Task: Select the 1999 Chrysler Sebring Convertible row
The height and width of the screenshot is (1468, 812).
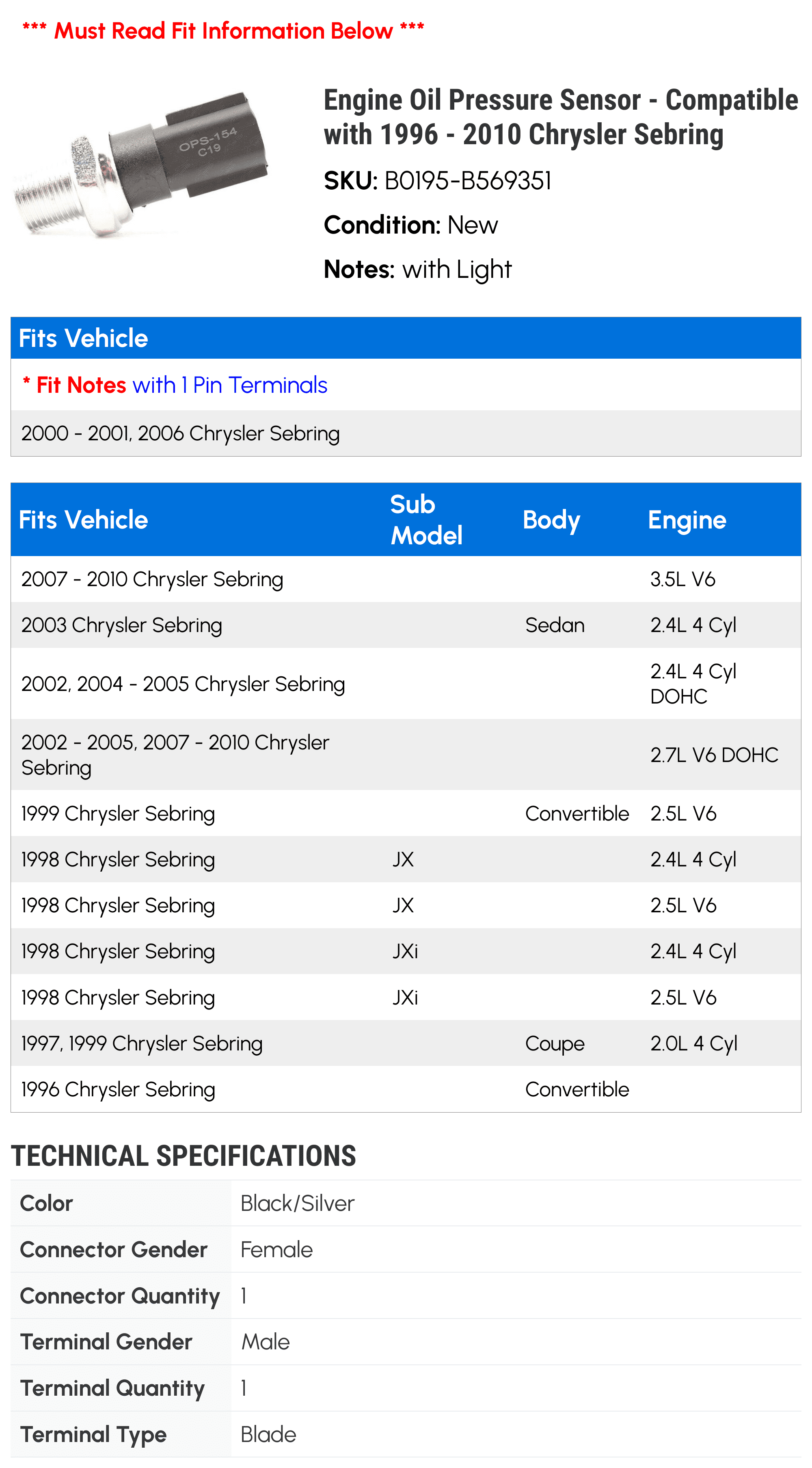Action: 406,813
